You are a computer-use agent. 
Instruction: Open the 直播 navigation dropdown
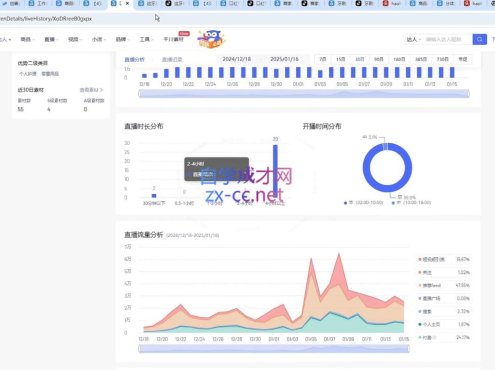[51, 39]
